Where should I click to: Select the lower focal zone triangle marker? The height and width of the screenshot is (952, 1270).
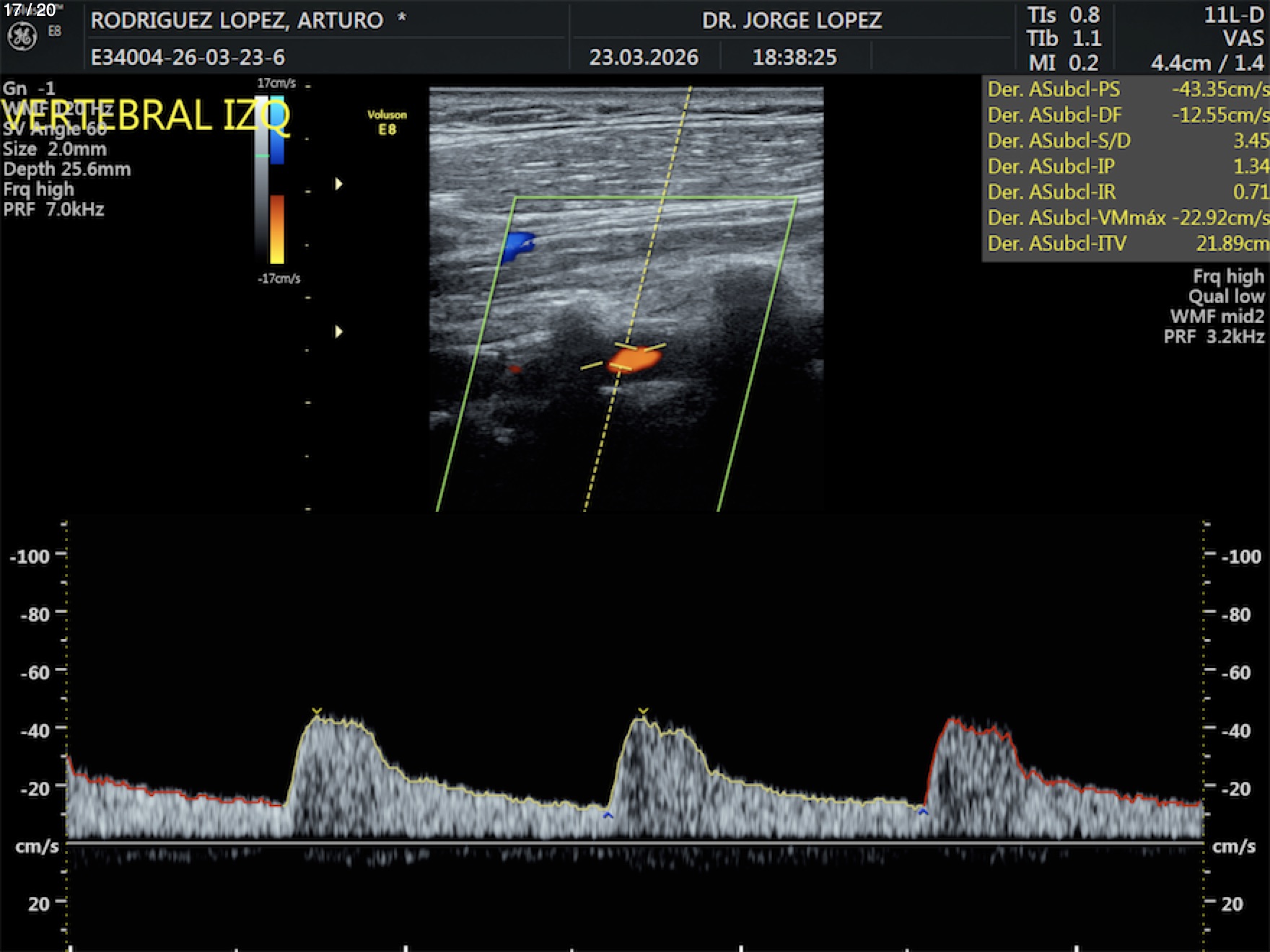click(338, 332)
